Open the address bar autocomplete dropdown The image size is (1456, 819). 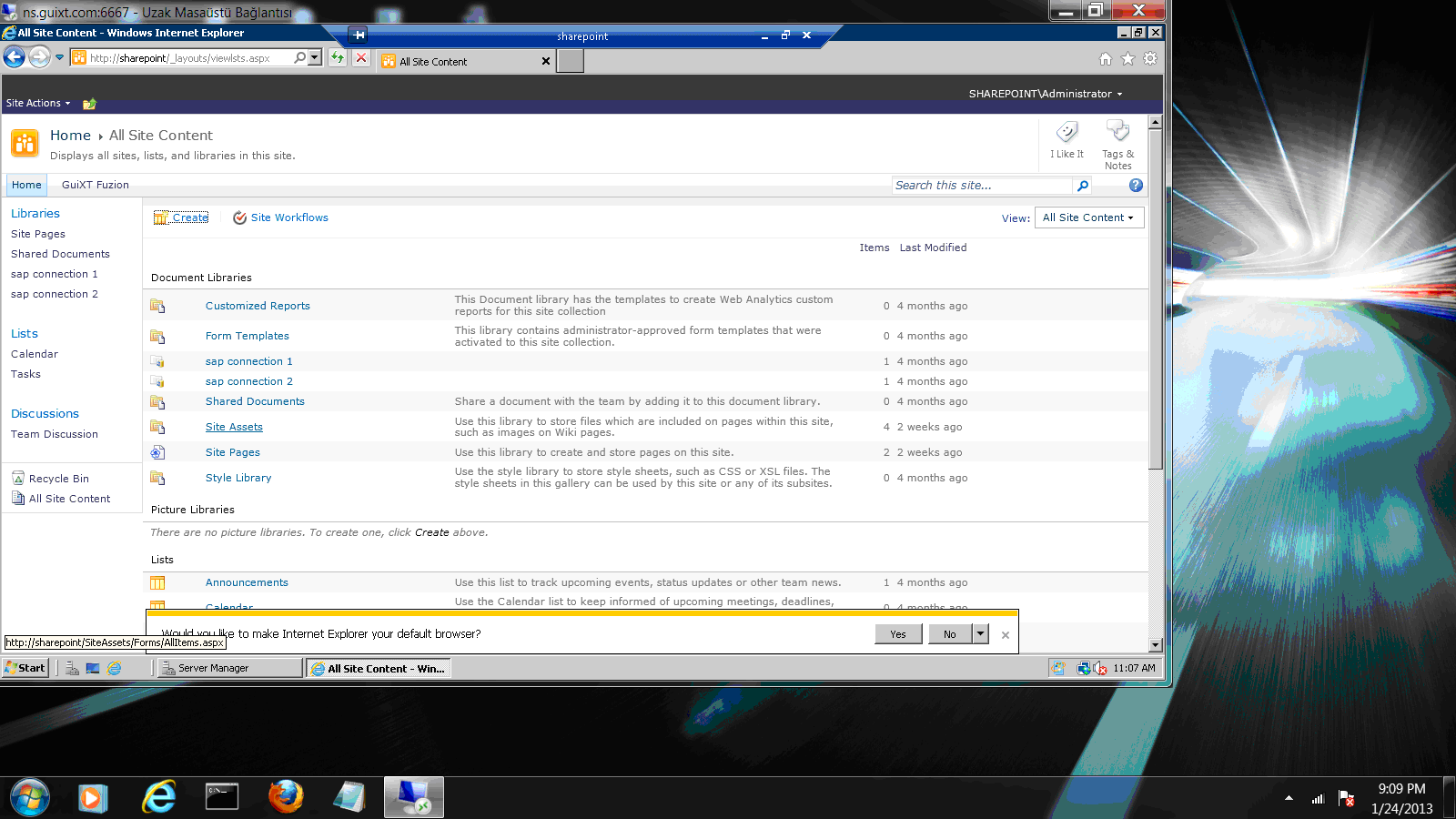pyautogui.click(x=315, y=57)
